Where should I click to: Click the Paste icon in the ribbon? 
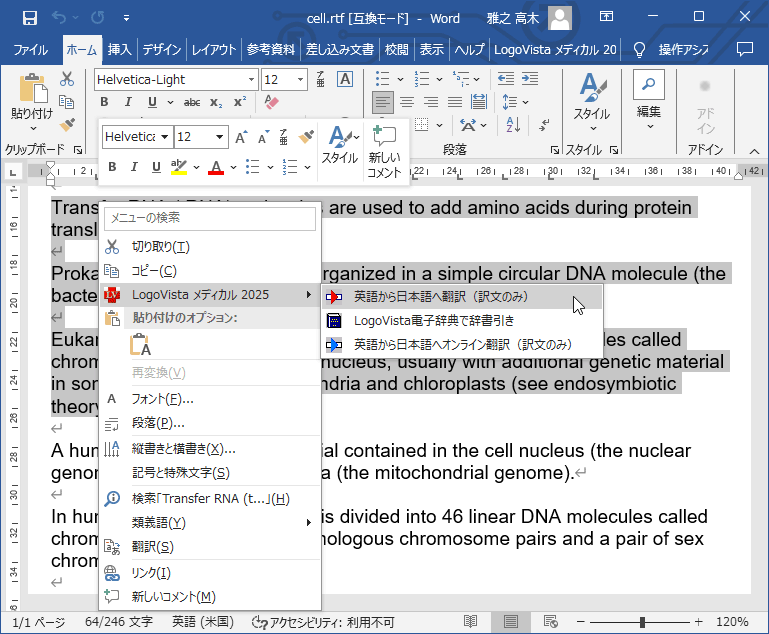[32, 90]
